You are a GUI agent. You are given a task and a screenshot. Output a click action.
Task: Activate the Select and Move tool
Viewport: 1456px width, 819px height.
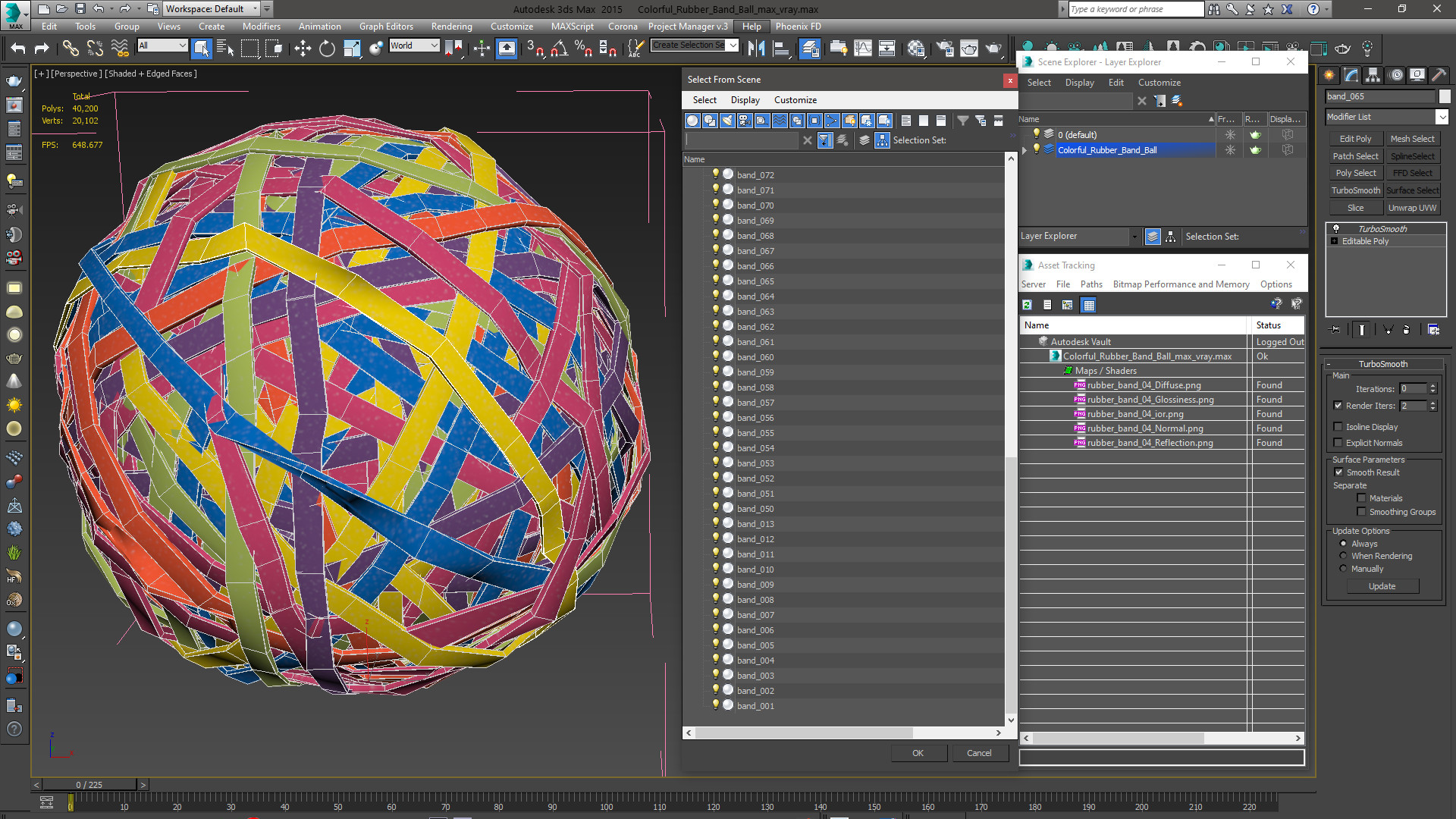tap(303, 49)
